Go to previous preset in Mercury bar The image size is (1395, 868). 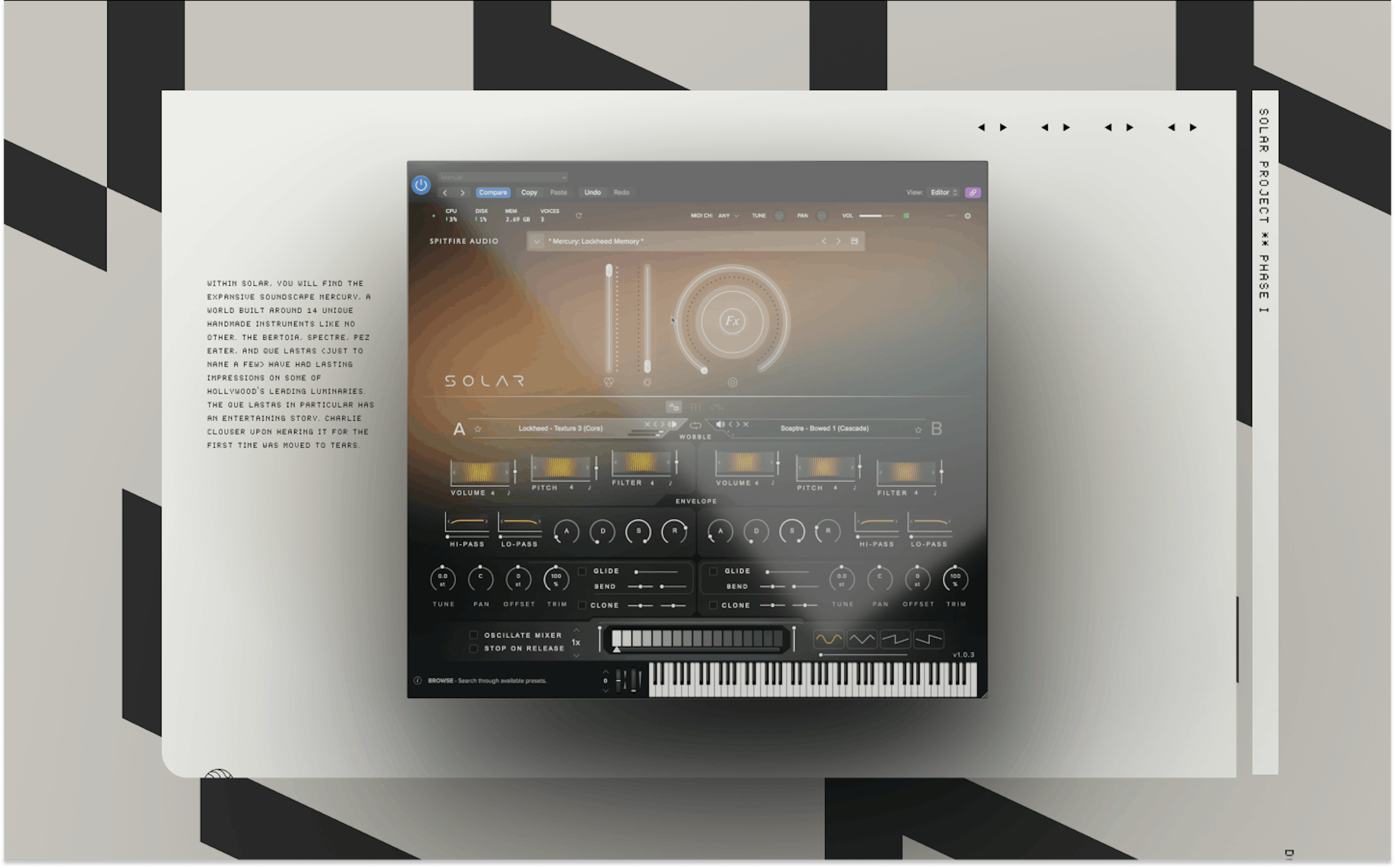tap(824, 241)
